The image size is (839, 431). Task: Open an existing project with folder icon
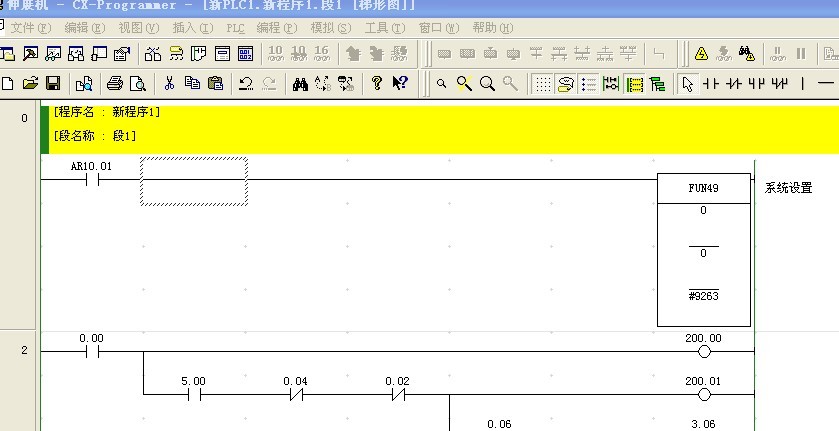click(31, 84)
